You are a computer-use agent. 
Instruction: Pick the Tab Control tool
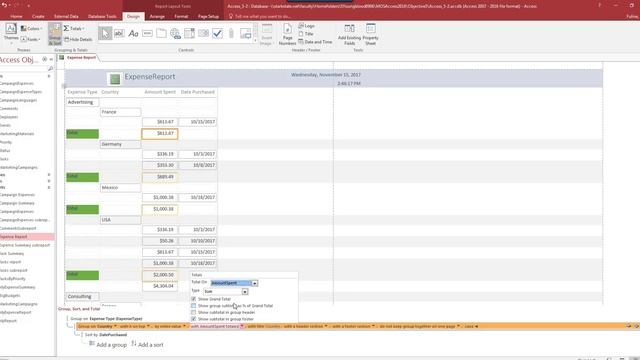161,33
